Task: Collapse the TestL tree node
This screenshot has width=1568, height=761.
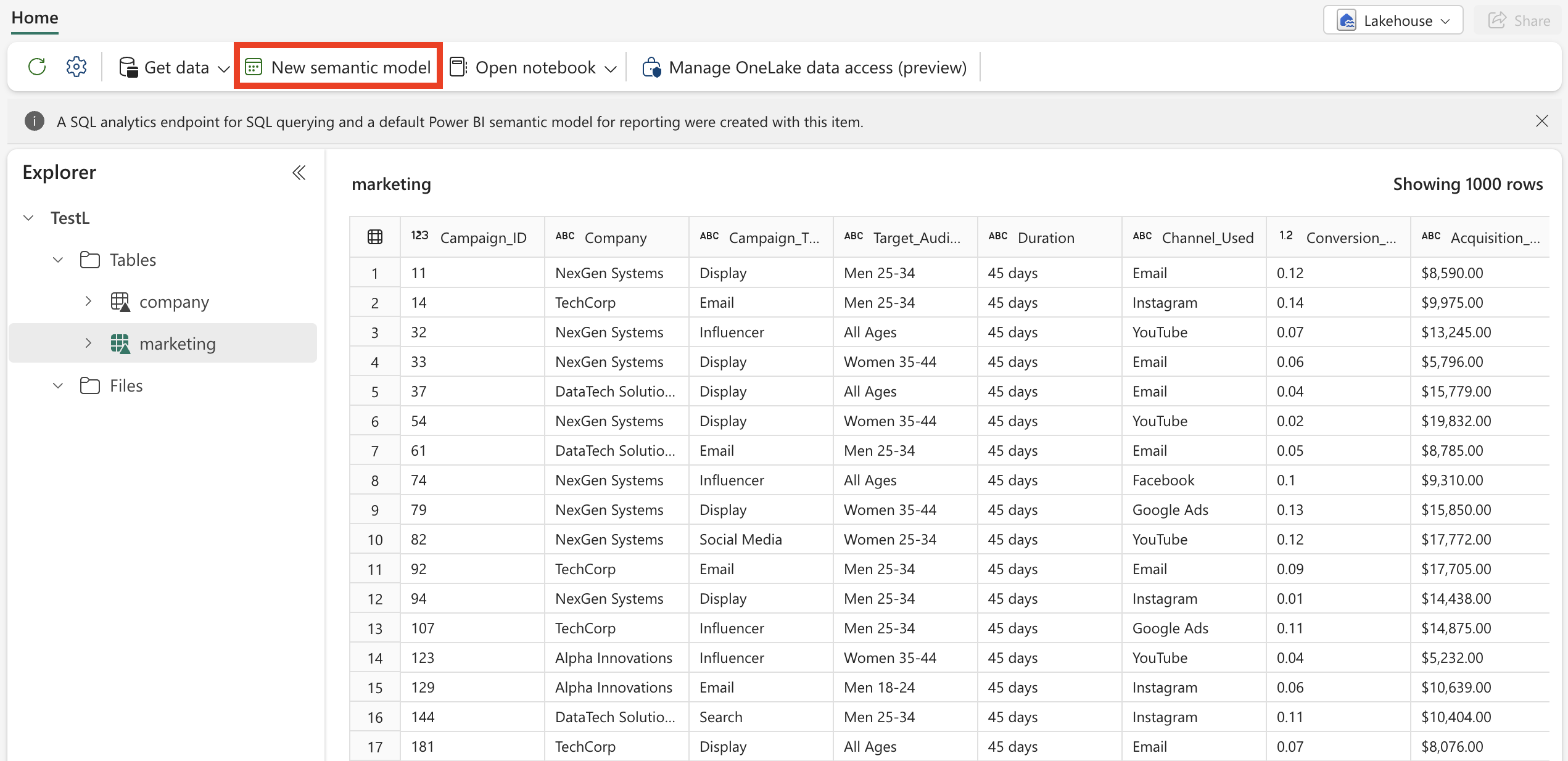Action: click(x=28, y=218)
